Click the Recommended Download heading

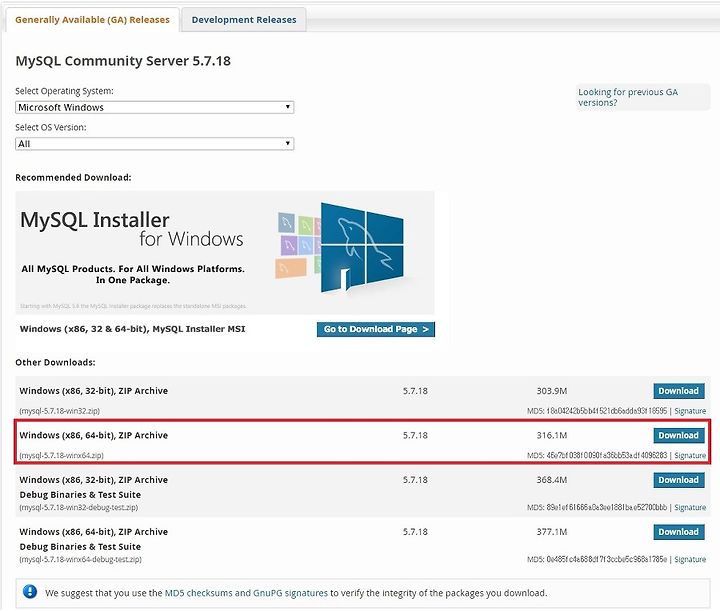[x=73, y=178]
